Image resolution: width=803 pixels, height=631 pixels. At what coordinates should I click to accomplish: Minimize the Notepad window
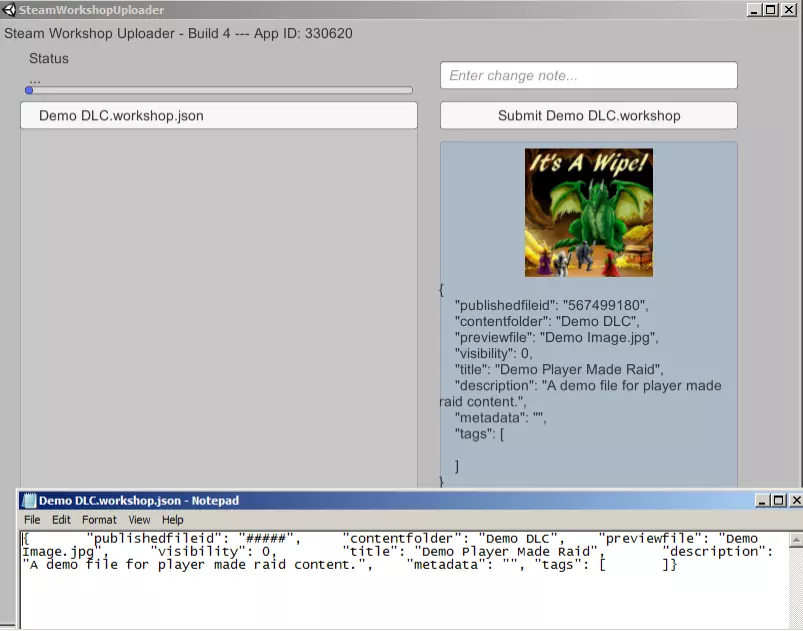762,500
